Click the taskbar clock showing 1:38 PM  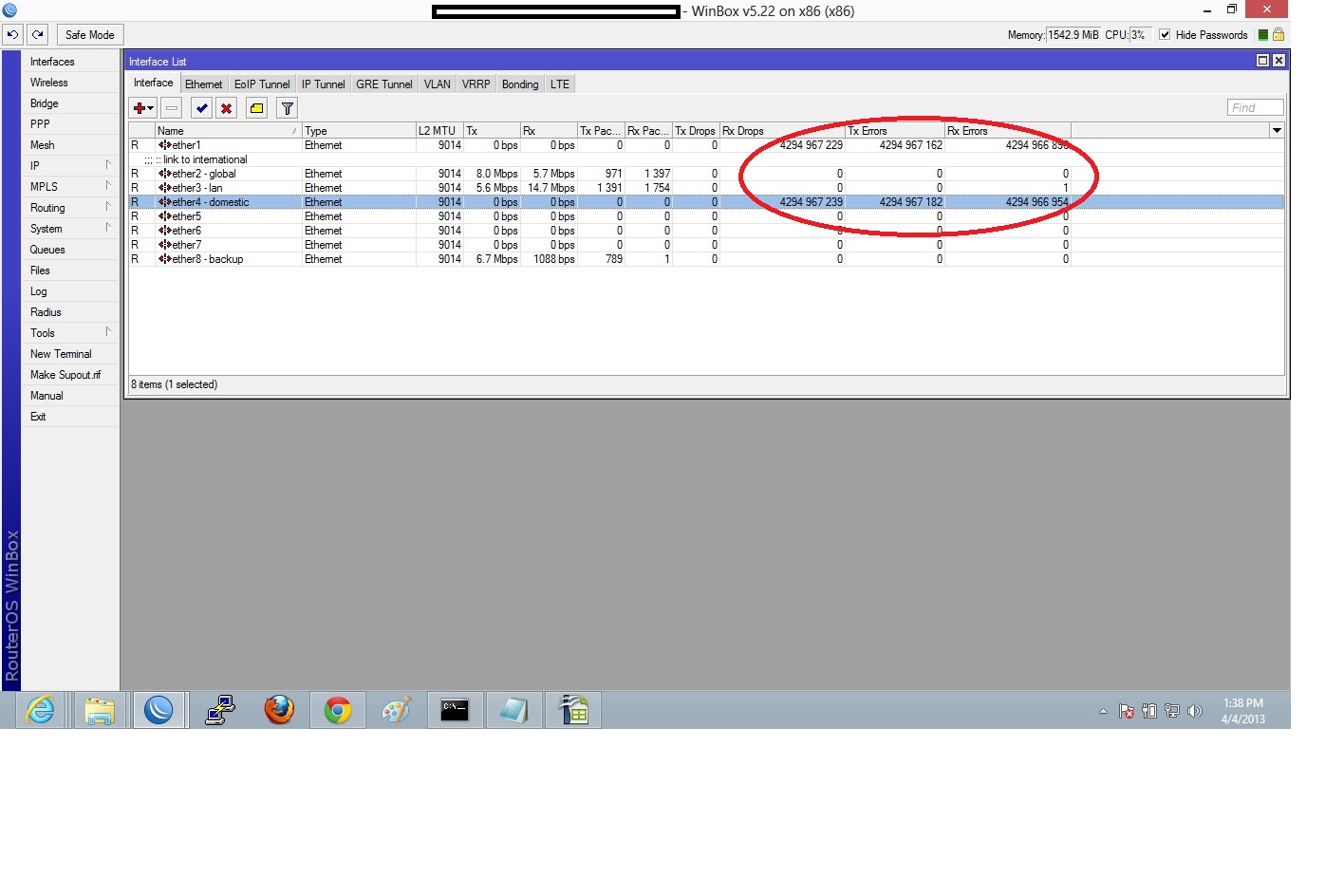pos(1243,711)
